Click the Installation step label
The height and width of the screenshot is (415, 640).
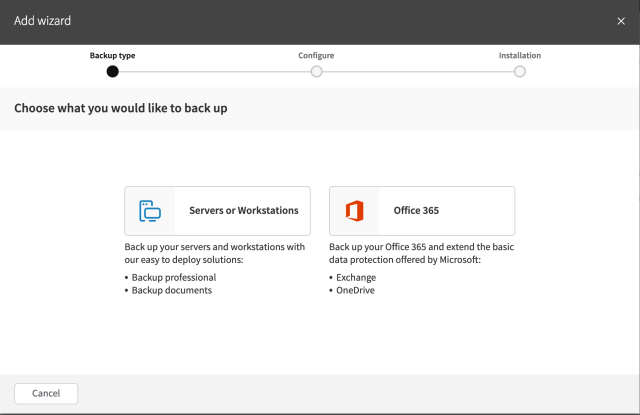[520, 55]
